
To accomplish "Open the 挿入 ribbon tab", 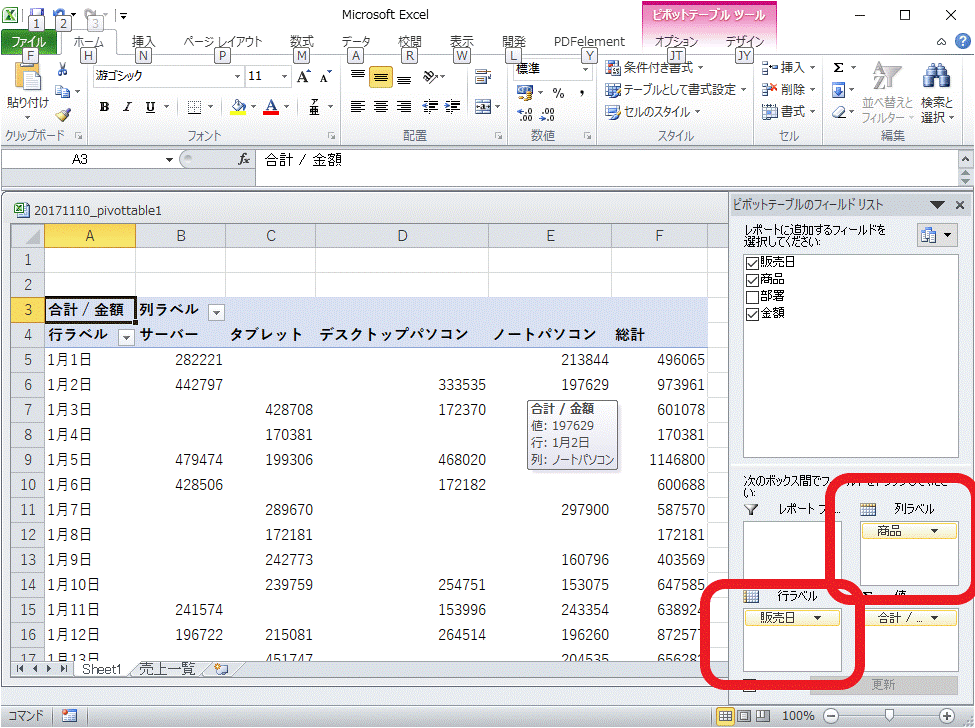I will [143, 42].
